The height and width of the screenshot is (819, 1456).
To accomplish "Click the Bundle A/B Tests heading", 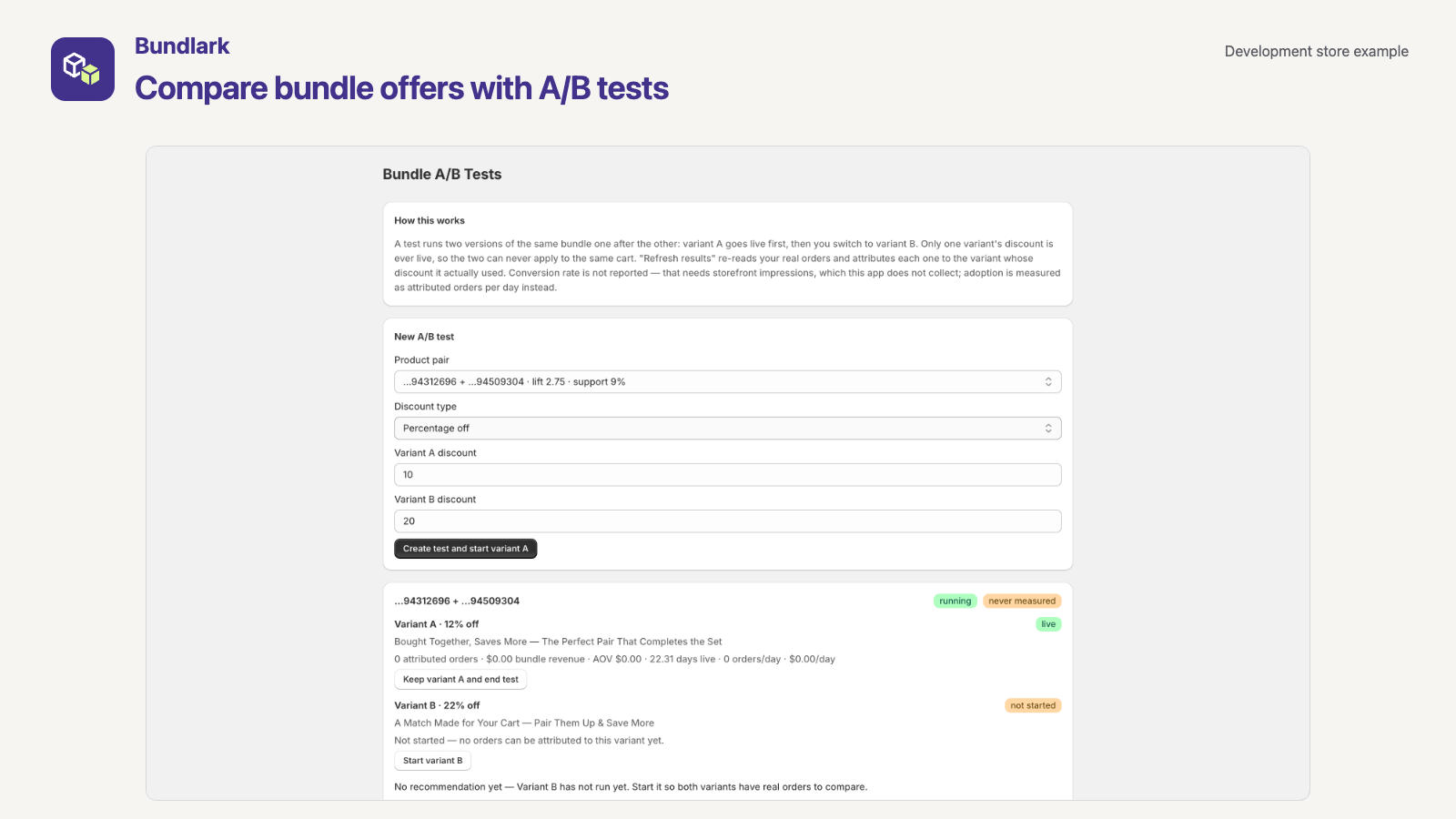I will tap(442, 175).
